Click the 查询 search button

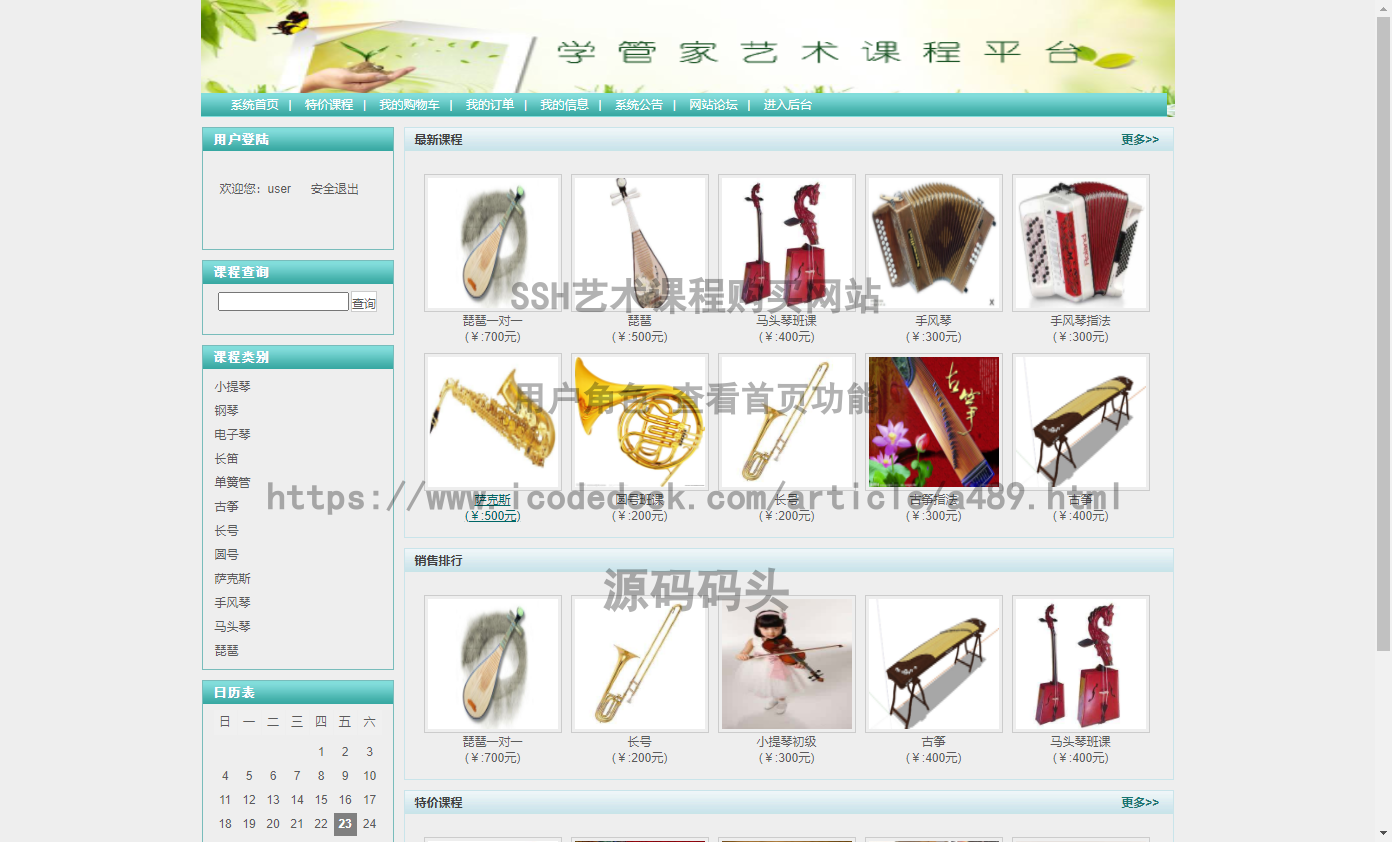tap(364, 302)
